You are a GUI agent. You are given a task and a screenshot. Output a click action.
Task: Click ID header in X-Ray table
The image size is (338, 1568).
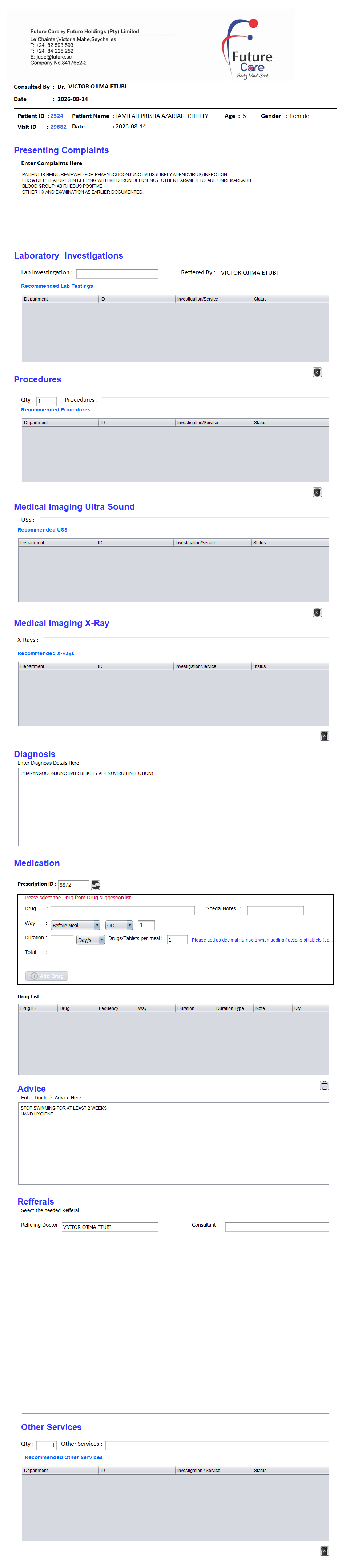coord(134,666)
